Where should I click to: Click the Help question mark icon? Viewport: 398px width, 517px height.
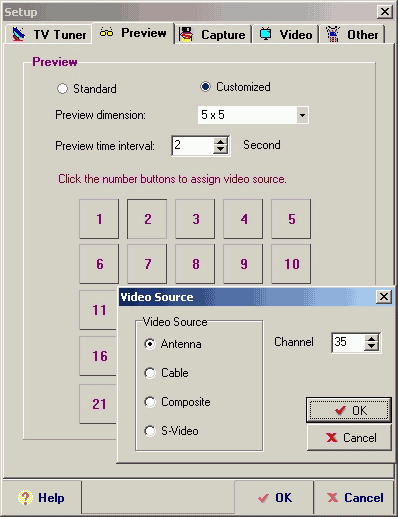coord(25,498)
